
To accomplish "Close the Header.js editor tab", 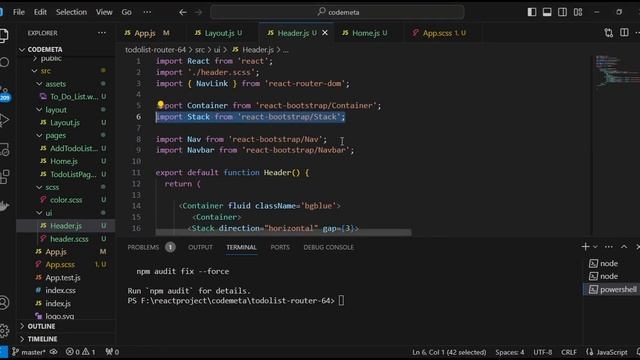I will (x=325, y=33).
